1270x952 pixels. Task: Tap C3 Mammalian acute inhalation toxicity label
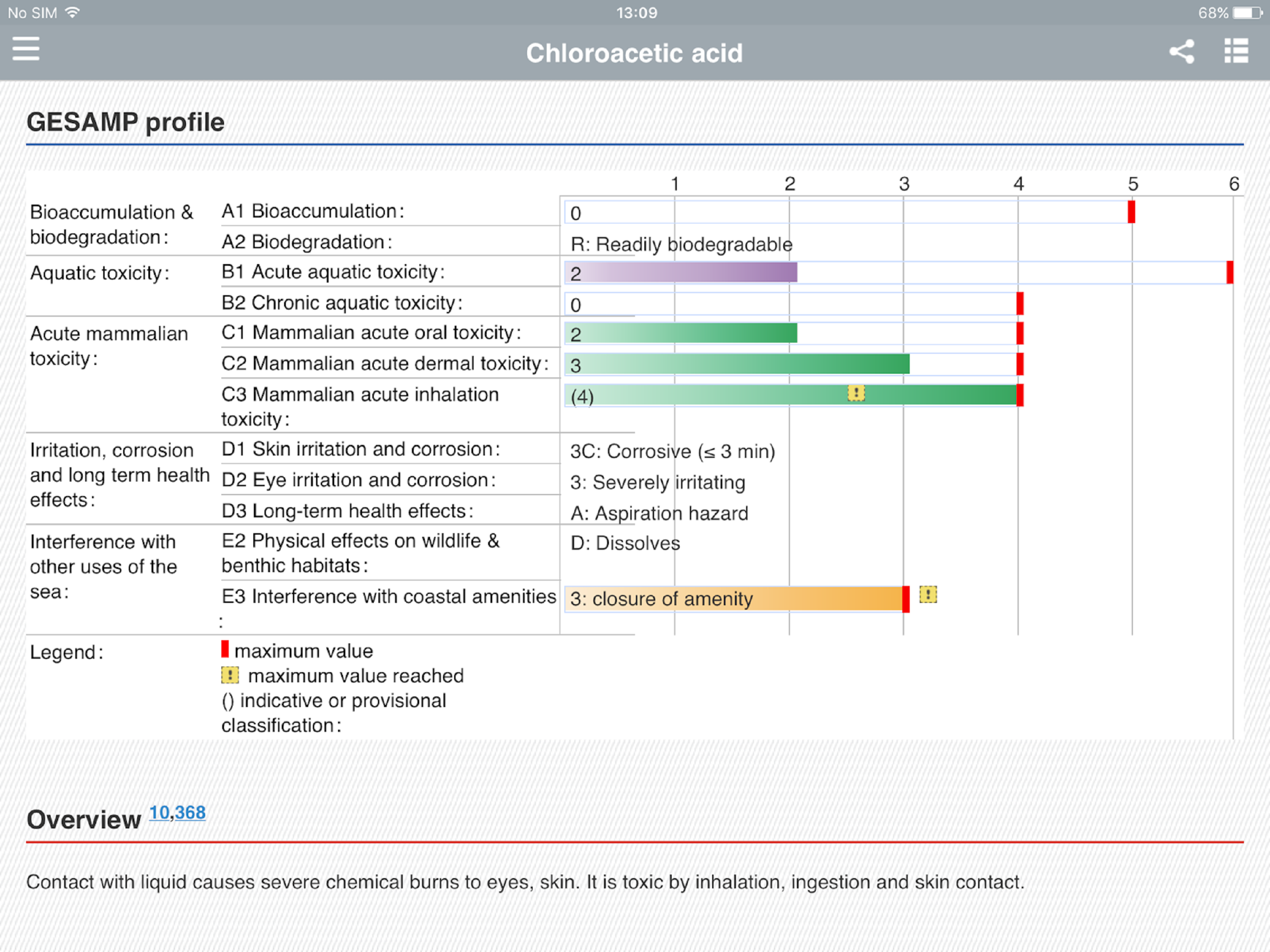(360, 407)
